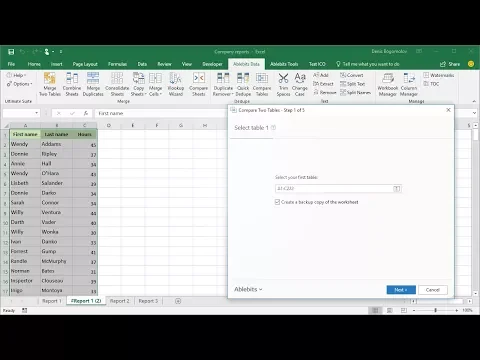Select cell containing Addams
Image resolution: width=480 pixels, height=360 pixels.
56,144
